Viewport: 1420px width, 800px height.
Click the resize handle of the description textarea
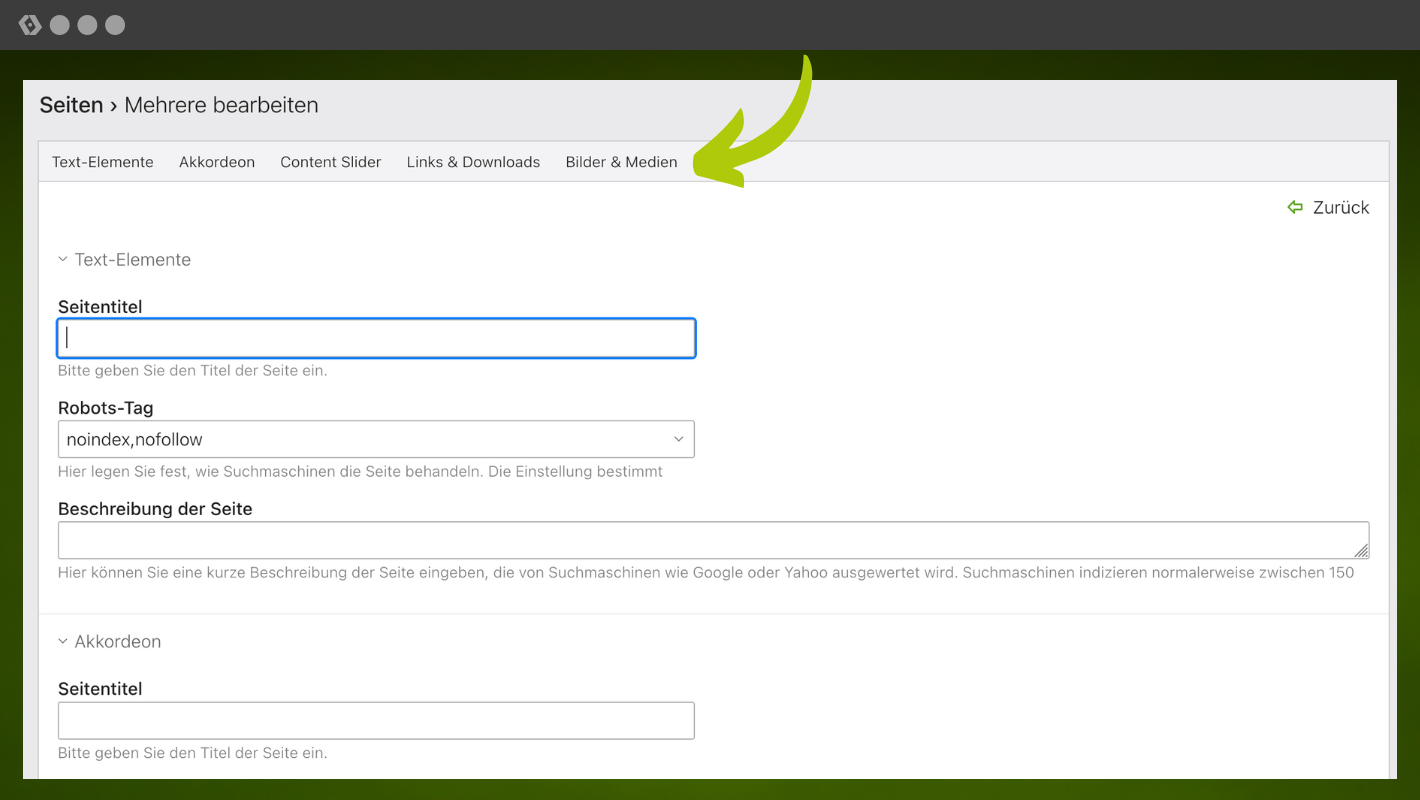pyautogui.click(x=1361, y=550)
